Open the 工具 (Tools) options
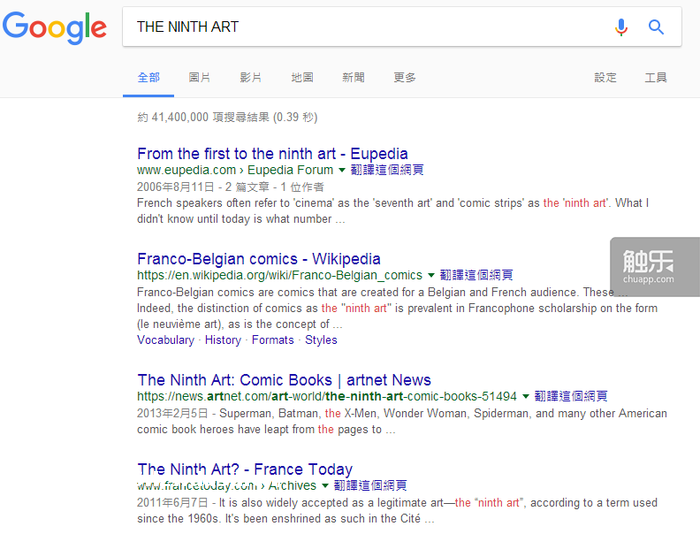Viewport: 700px width, 534px height. (656, 77)
